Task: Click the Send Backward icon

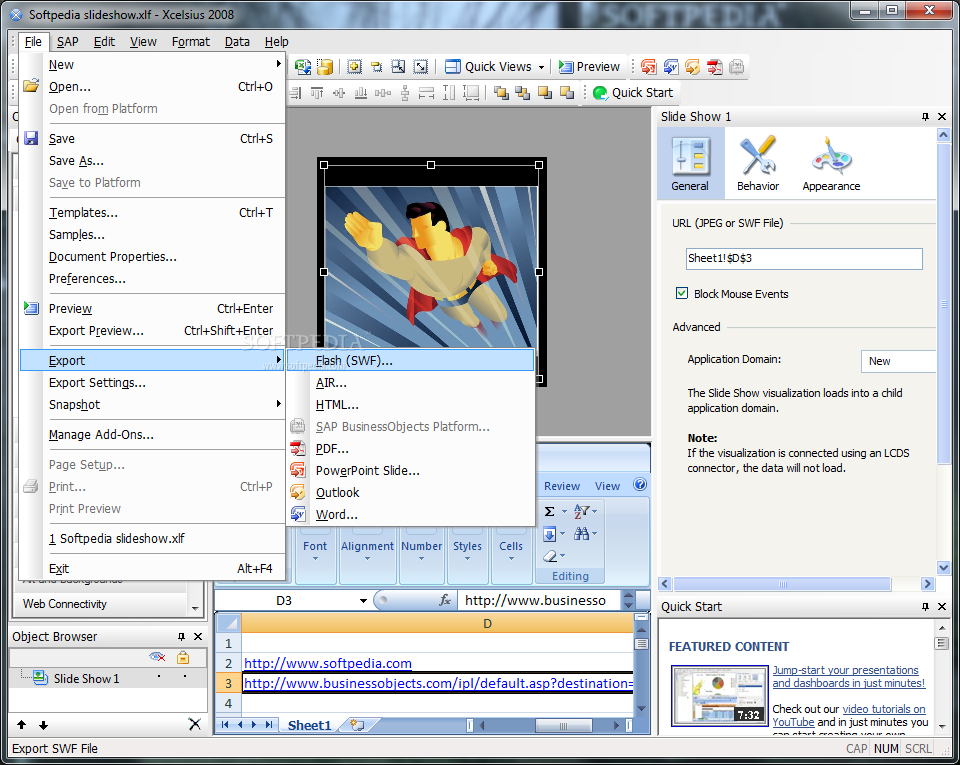Action: [567, 93]
